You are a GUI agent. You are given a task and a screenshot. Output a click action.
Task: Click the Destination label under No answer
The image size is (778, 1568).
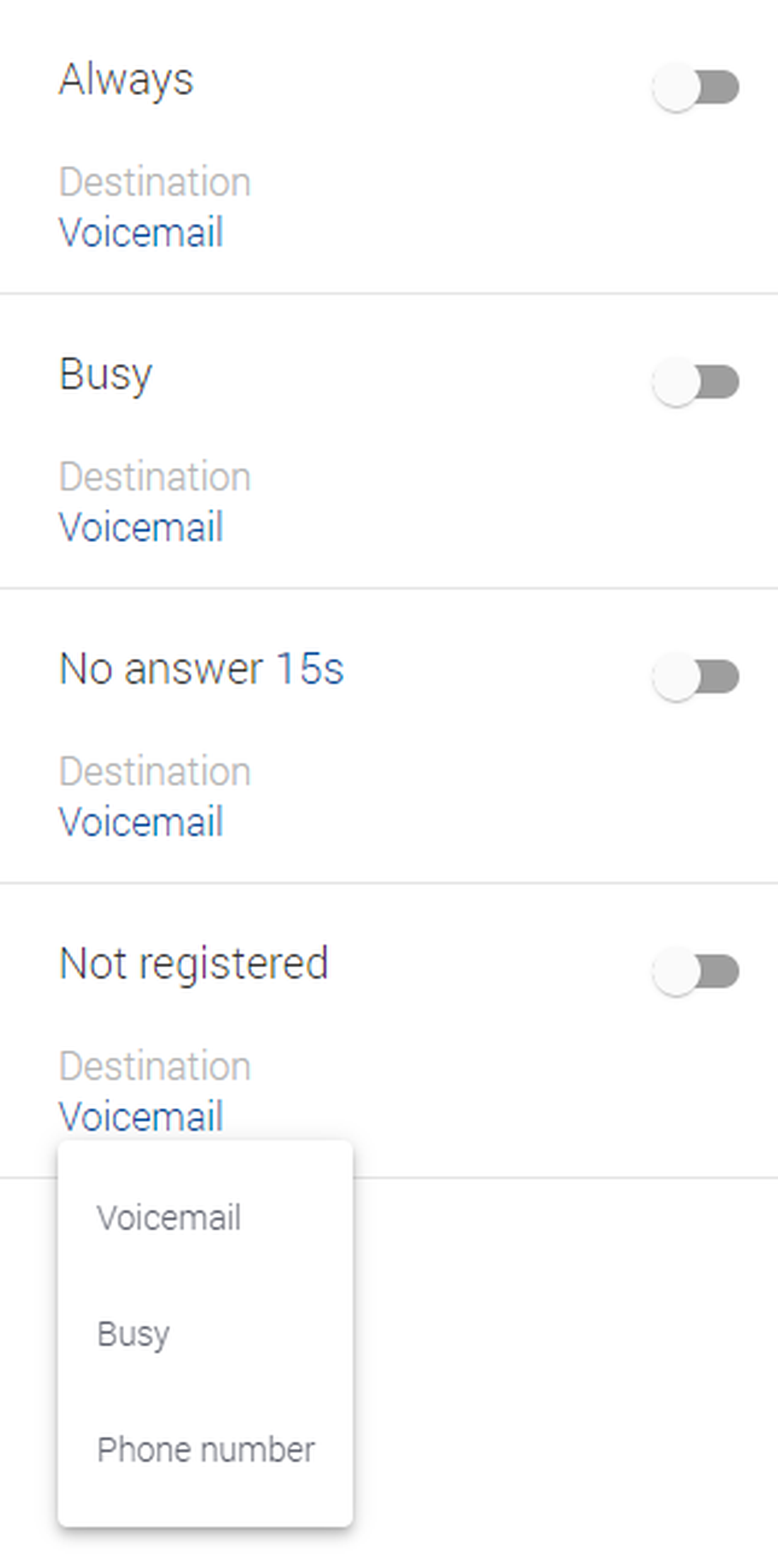coord(154,772)
